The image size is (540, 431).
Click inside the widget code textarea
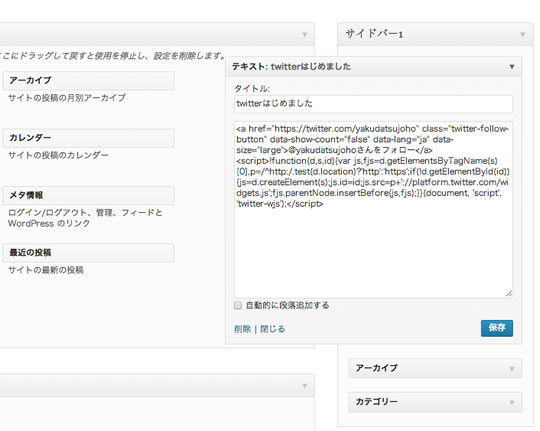point(373,209)
